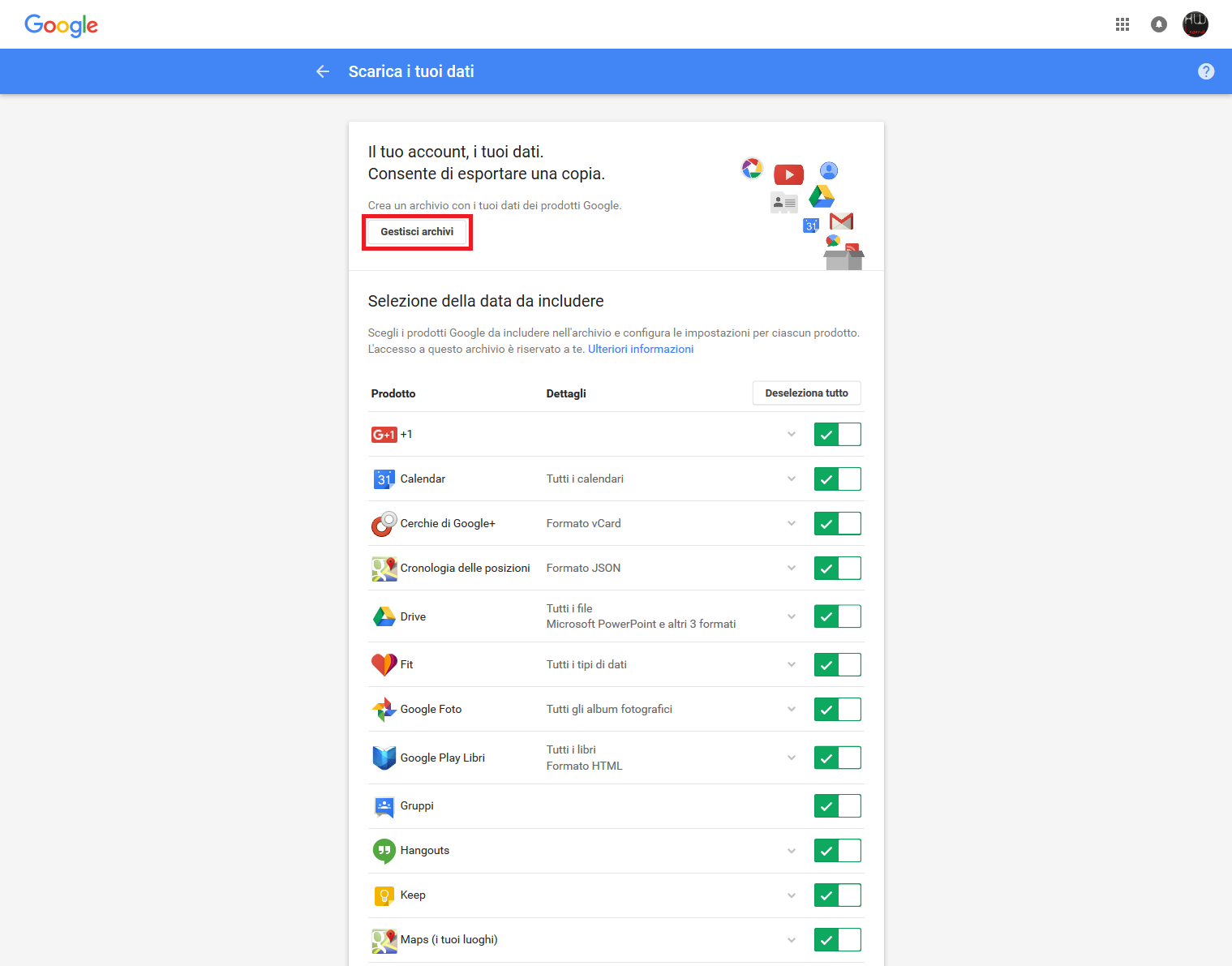Expand the +1 row chevron
This screenshot has height=966, width=1232.
click(792, 435)
